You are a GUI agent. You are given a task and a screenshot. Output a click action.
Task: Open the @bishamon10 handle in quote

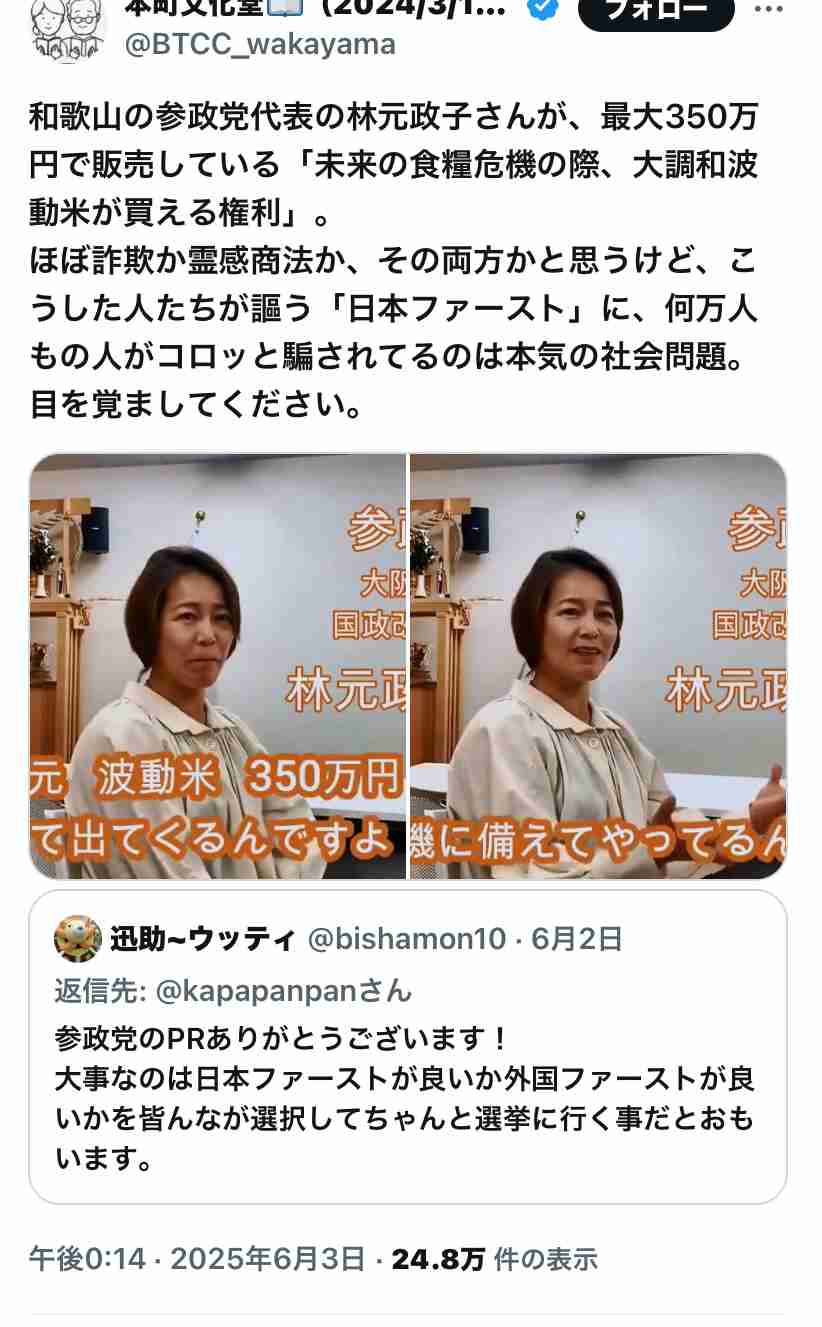click(406, 939)
